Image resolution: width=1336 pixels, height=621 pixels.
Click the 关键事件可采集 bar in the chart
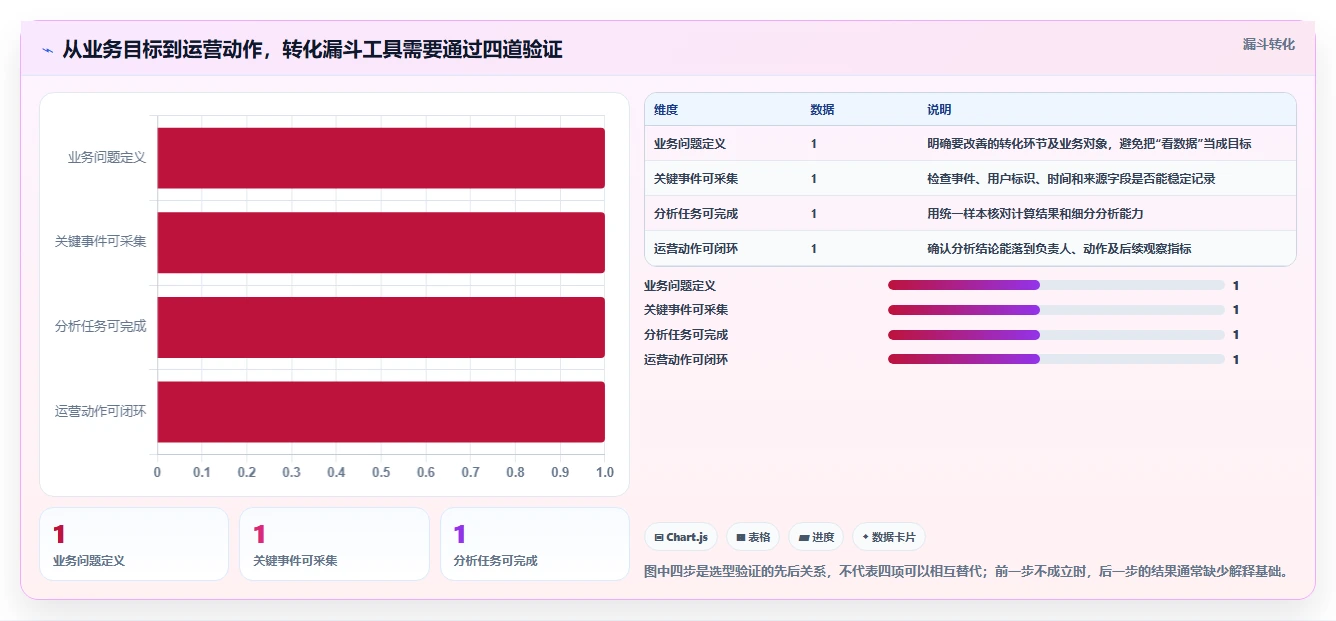[x=381, y=242]
